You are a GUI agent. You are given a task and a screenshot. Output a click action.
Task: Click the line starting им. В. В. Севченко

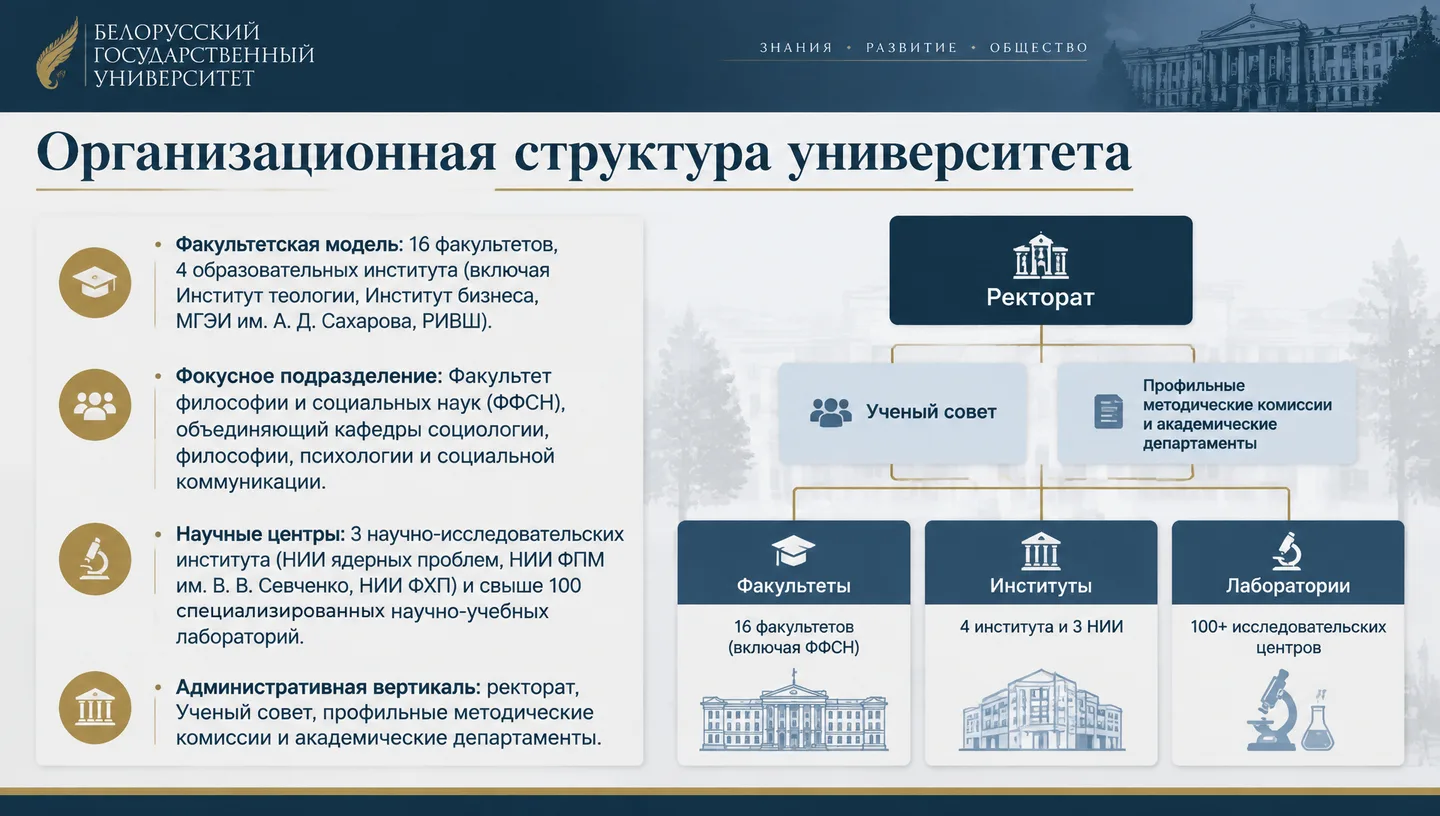click(379, 585)
